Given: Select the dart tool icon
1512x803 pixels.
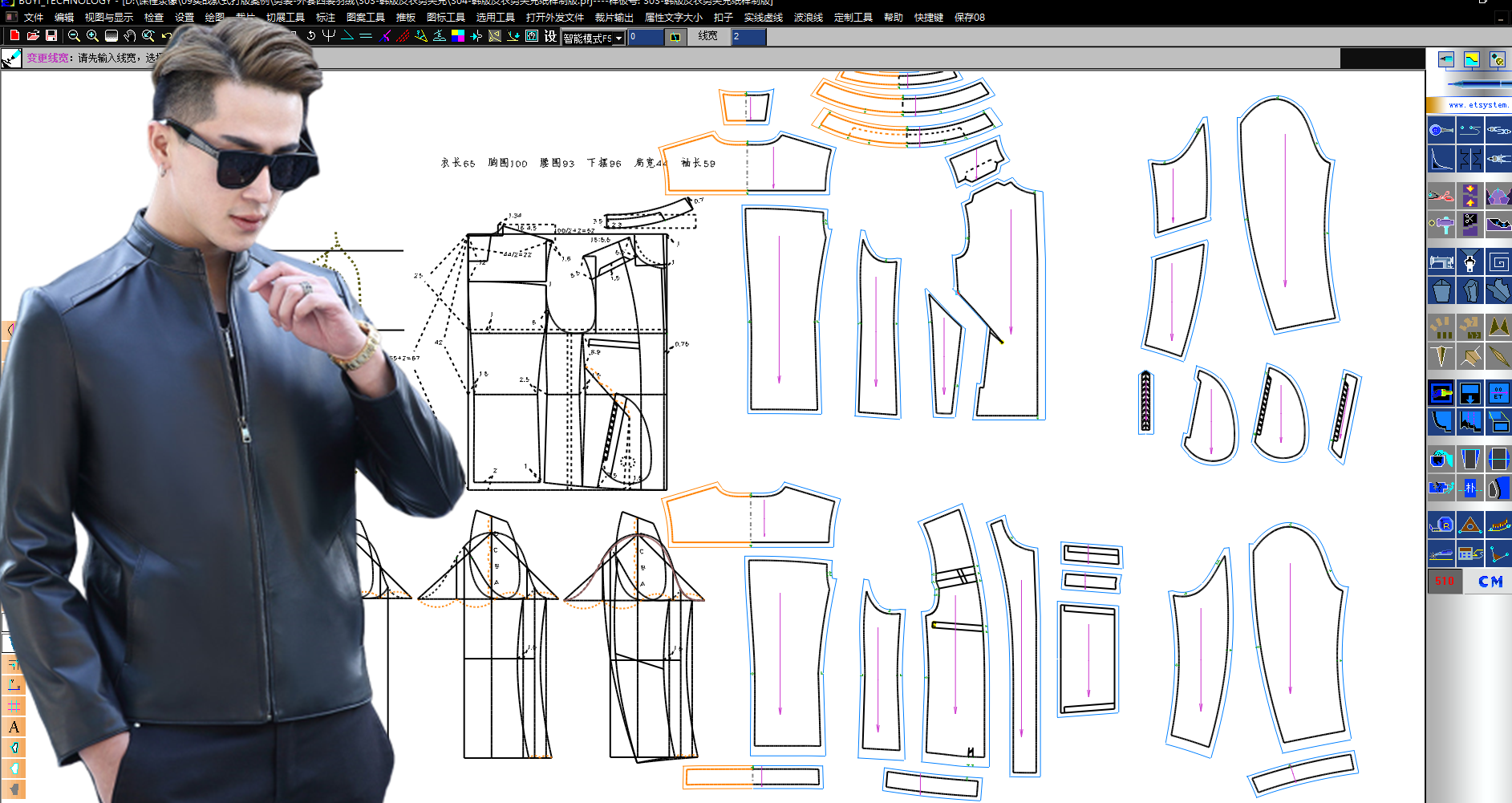Looking at the screenshot, I should pyautogui.click(x=1441, y=355).
